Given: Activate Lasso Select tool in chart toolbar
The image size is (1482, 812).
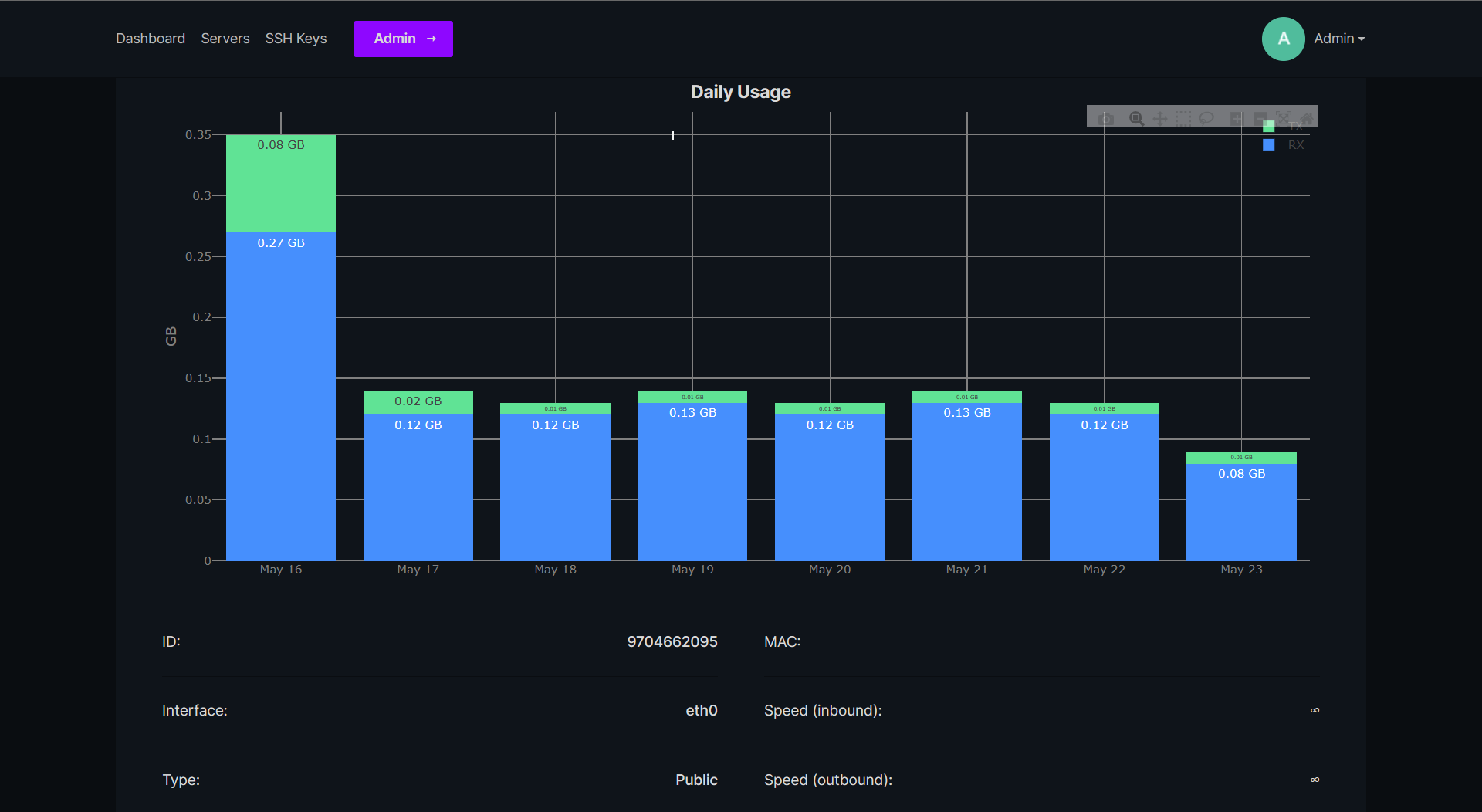Looking at the screenshot, I should point(1206,118).
